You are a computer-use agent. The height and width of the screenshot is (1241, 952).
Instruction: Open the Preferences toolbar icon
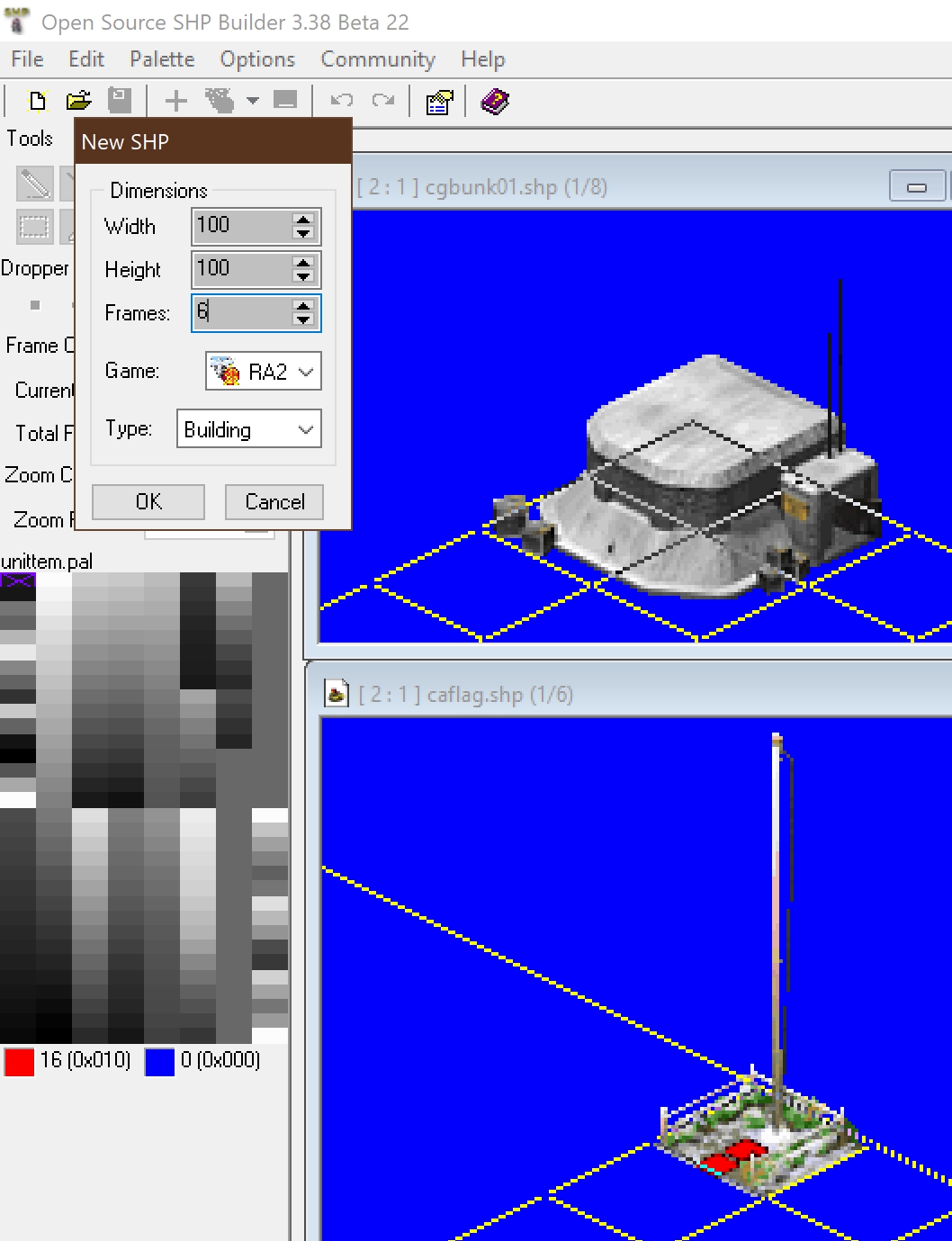click(x=439, y=102)
